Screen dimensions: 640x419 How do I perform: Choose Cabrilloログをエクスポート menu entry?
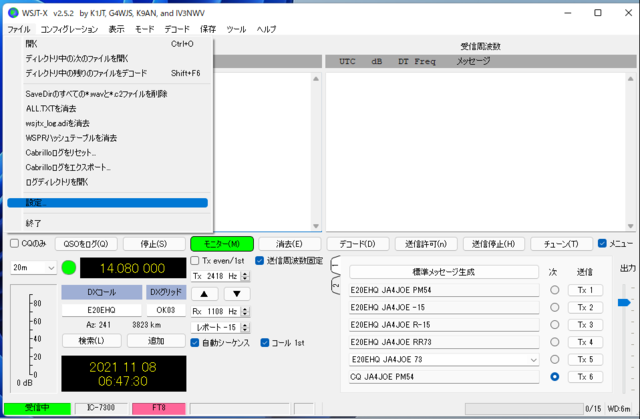pos(107,167)
